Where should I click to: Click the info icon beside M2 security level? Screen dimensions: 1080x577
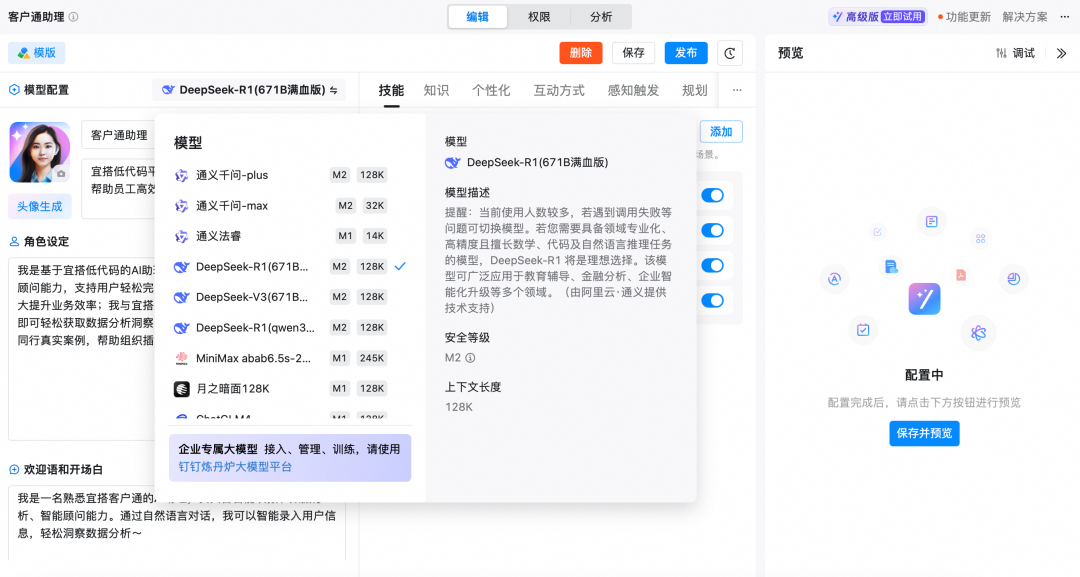pos(470,358)
